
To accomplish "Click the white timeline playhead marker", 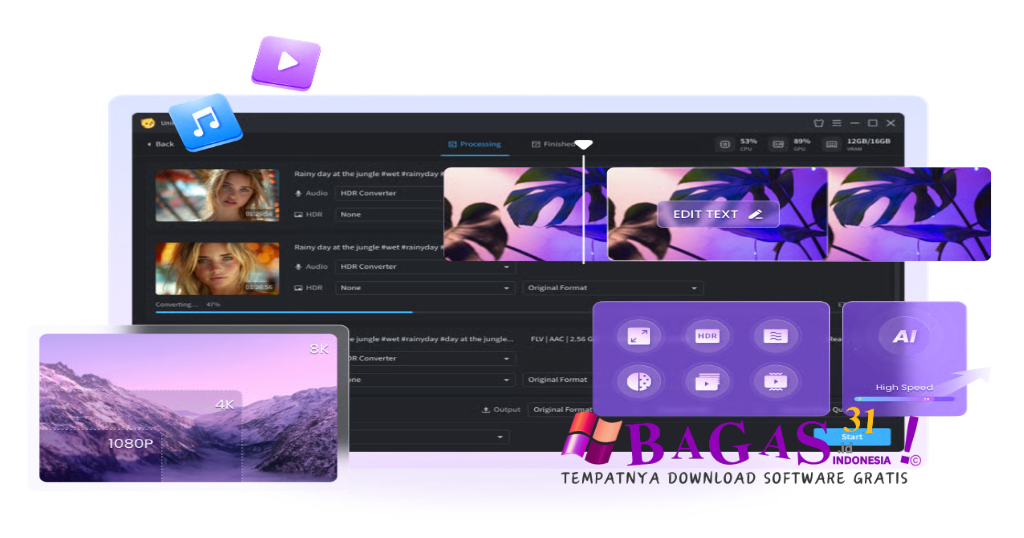I will click(583, 144).
